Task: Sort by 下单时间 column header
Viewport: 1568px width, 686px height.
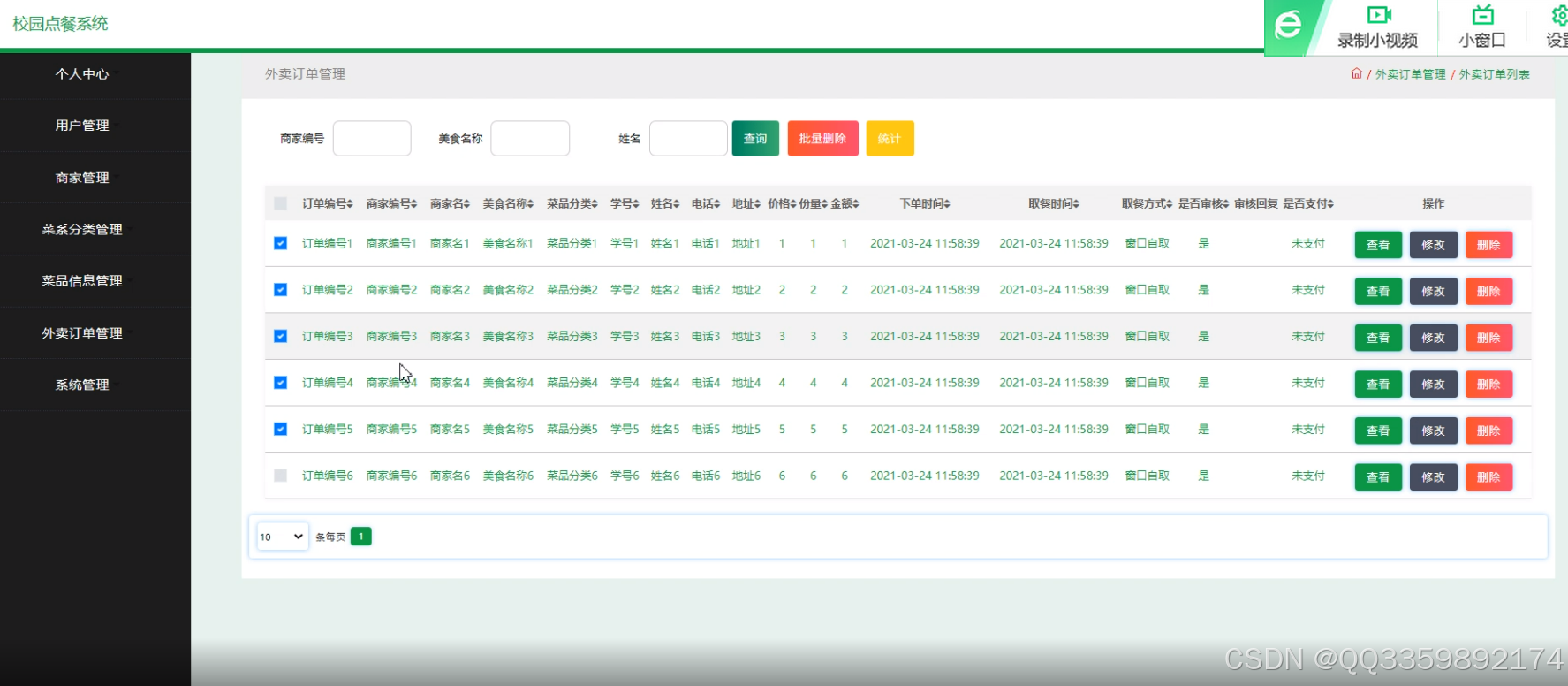Action: pos(925,204)
